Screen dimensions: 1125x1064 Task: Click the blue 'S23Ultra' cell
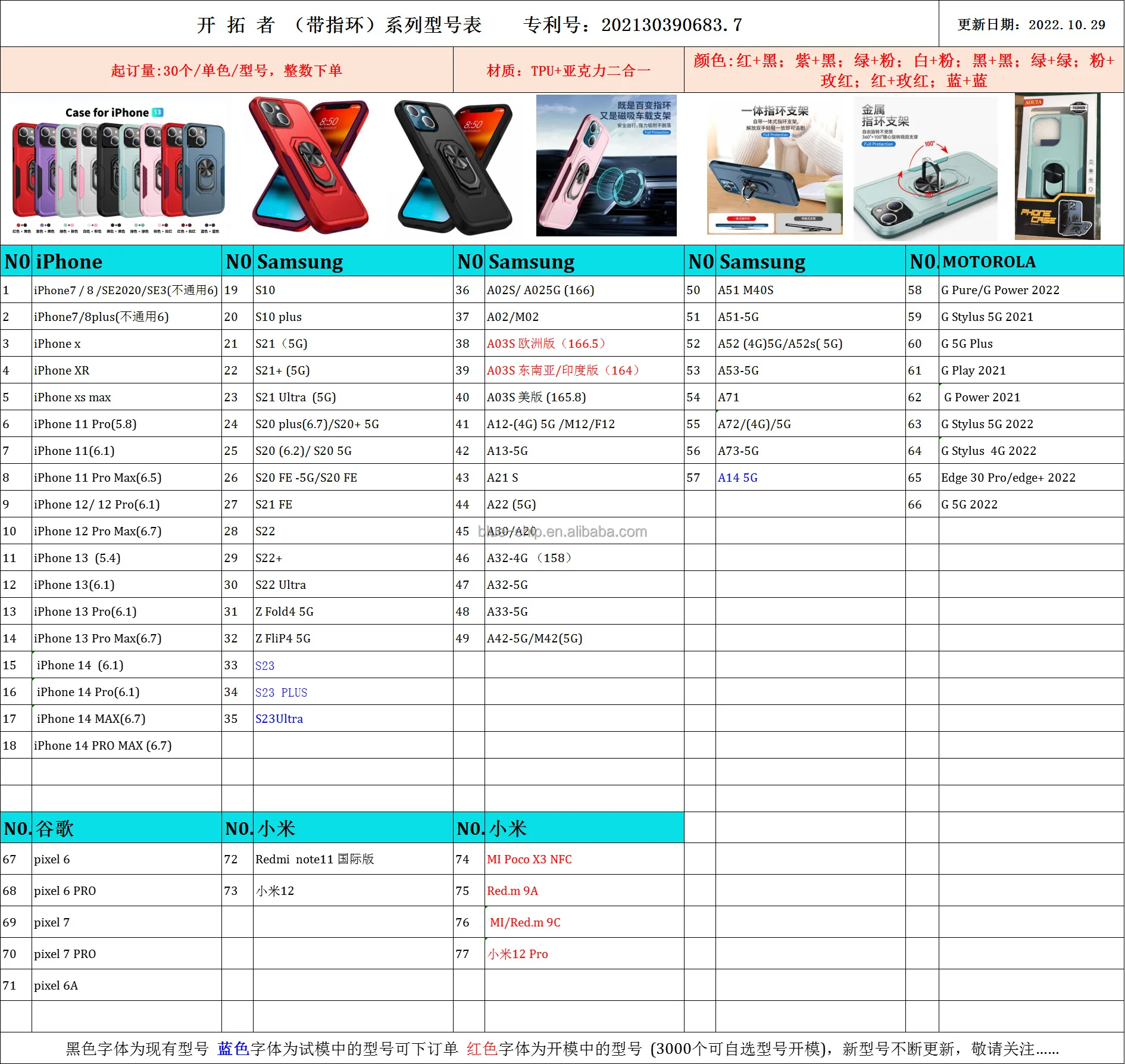pos(353,719)
